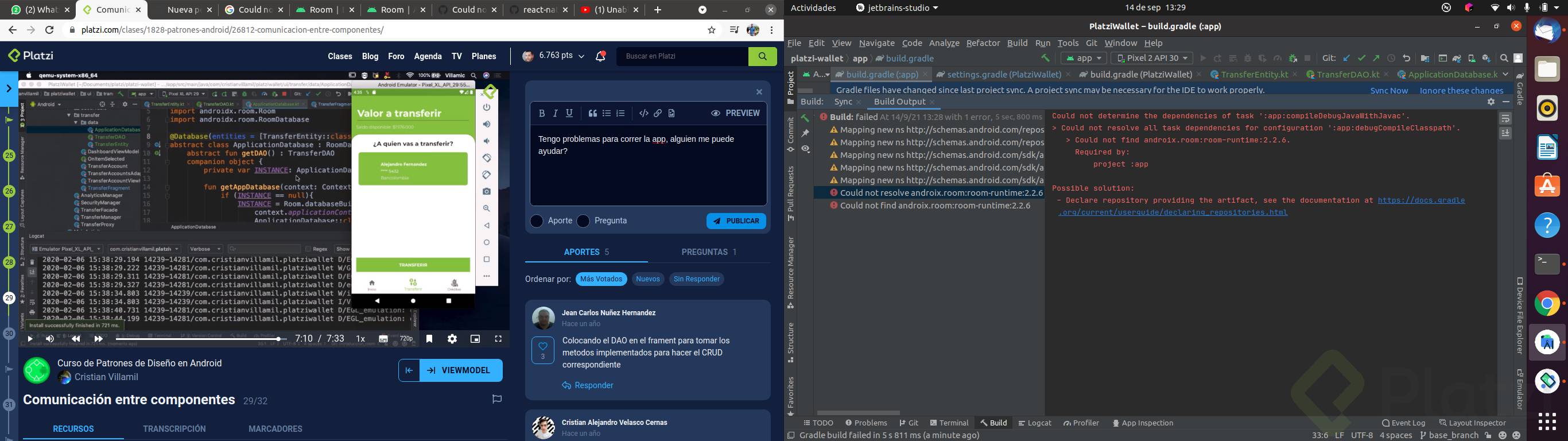
Task: Open the jetbrains-studio app menu
Action: pyautogui.click(x=896, y=9)
